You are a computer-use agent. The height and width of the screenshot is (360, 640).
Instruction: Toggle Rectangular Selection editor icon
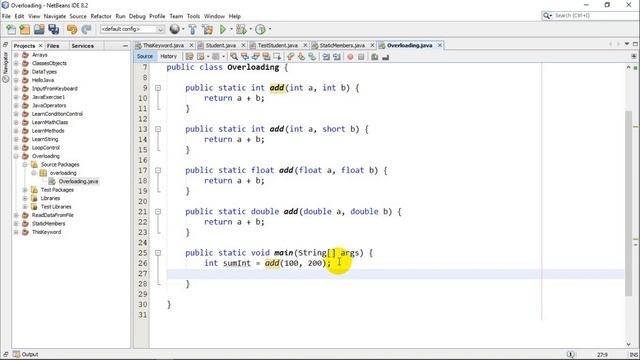tap(277, 57)
